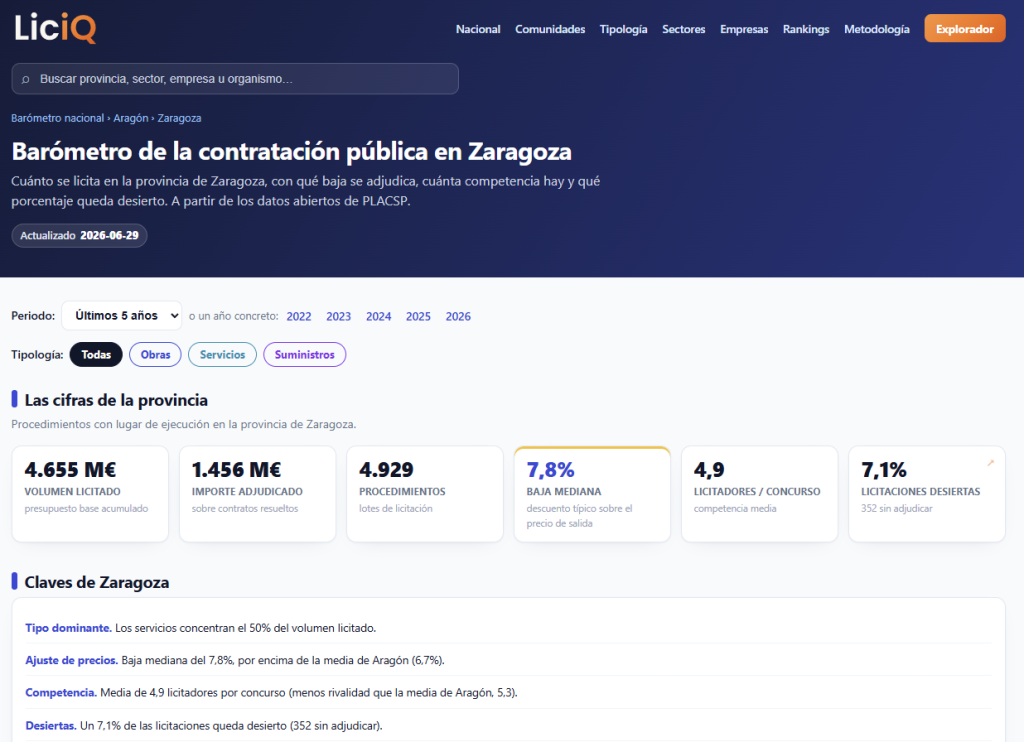
Task: Follow the Barómetro nacional breadcrumb
Action: point(57,118)
